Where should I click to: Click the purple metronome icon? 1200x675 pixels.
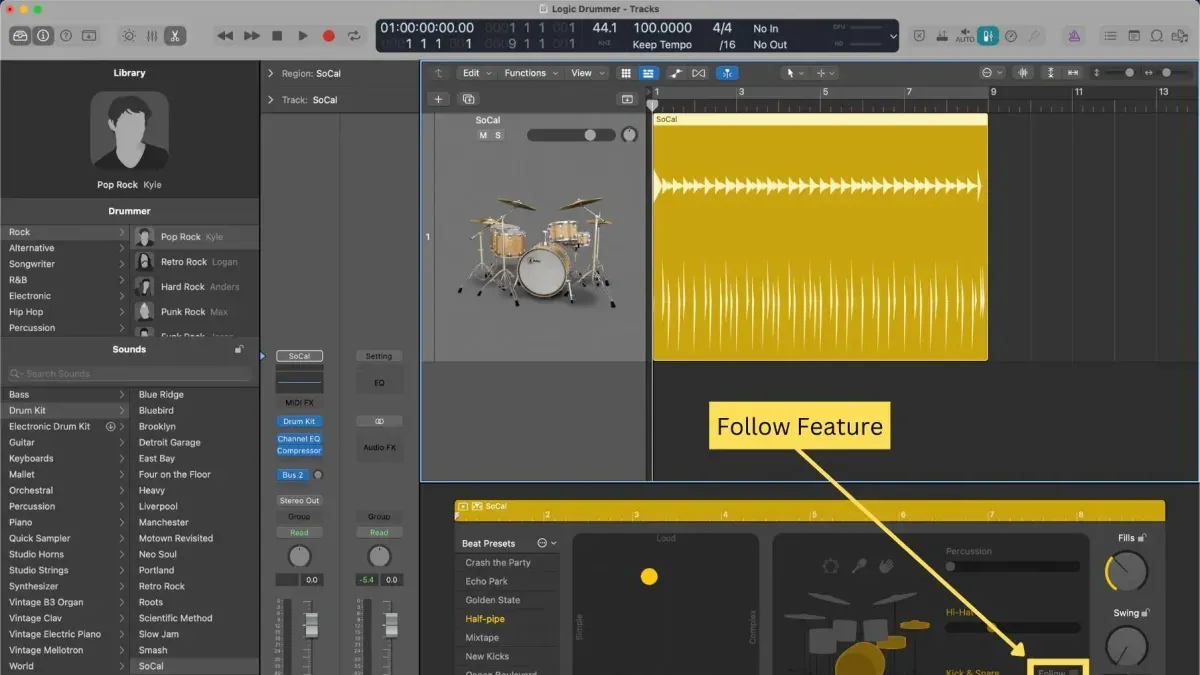(1074, 36)
